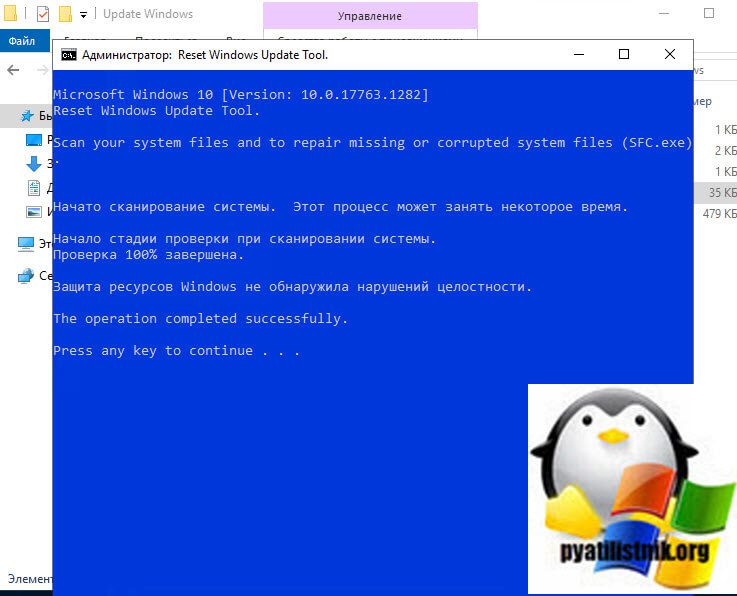Close the Reset Windows Update Tool console
The width and height of the screenshot is (737, 596).
670,55
